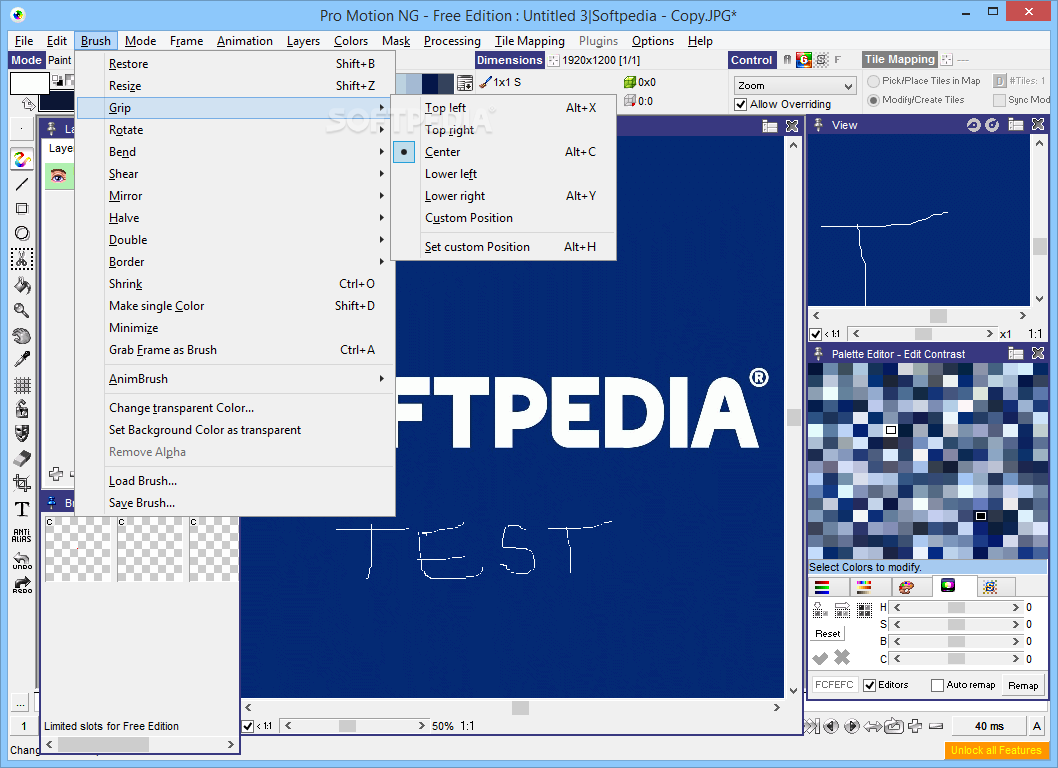
Task: Select the Eyedropper color picker tool
Action: click(x=22, y=360)
